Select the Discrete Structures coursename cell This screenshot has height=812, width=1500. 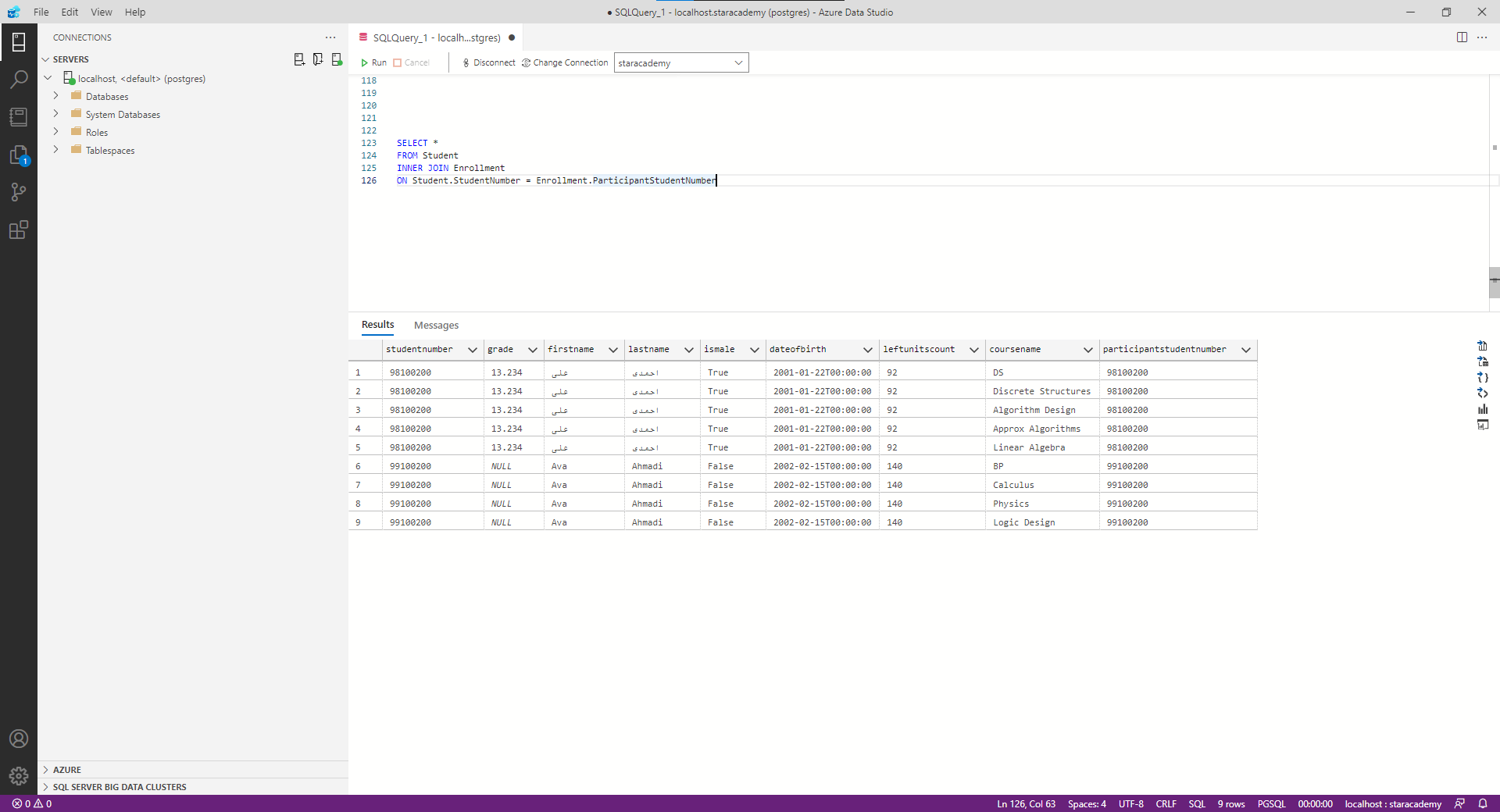pos(1042,391)
